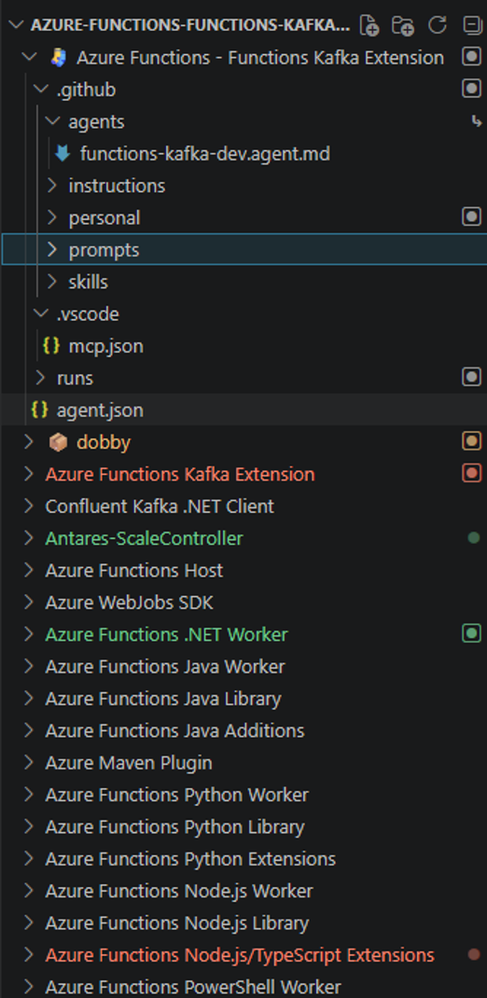
Task: Collapse the agents folder chevron
Action: (x=53, y=122)
